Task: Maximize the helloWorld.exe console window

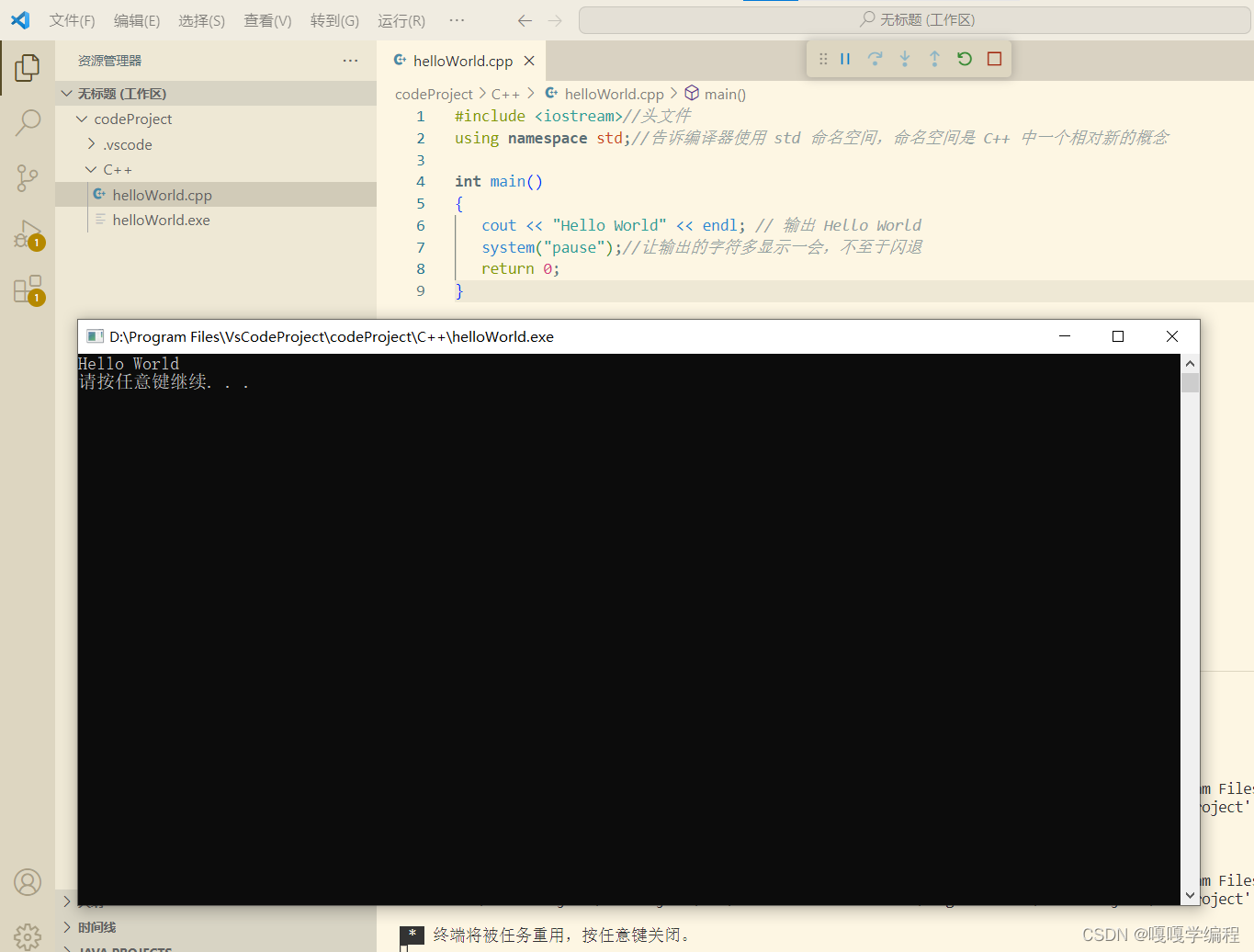Action: tap(1118, 336)
